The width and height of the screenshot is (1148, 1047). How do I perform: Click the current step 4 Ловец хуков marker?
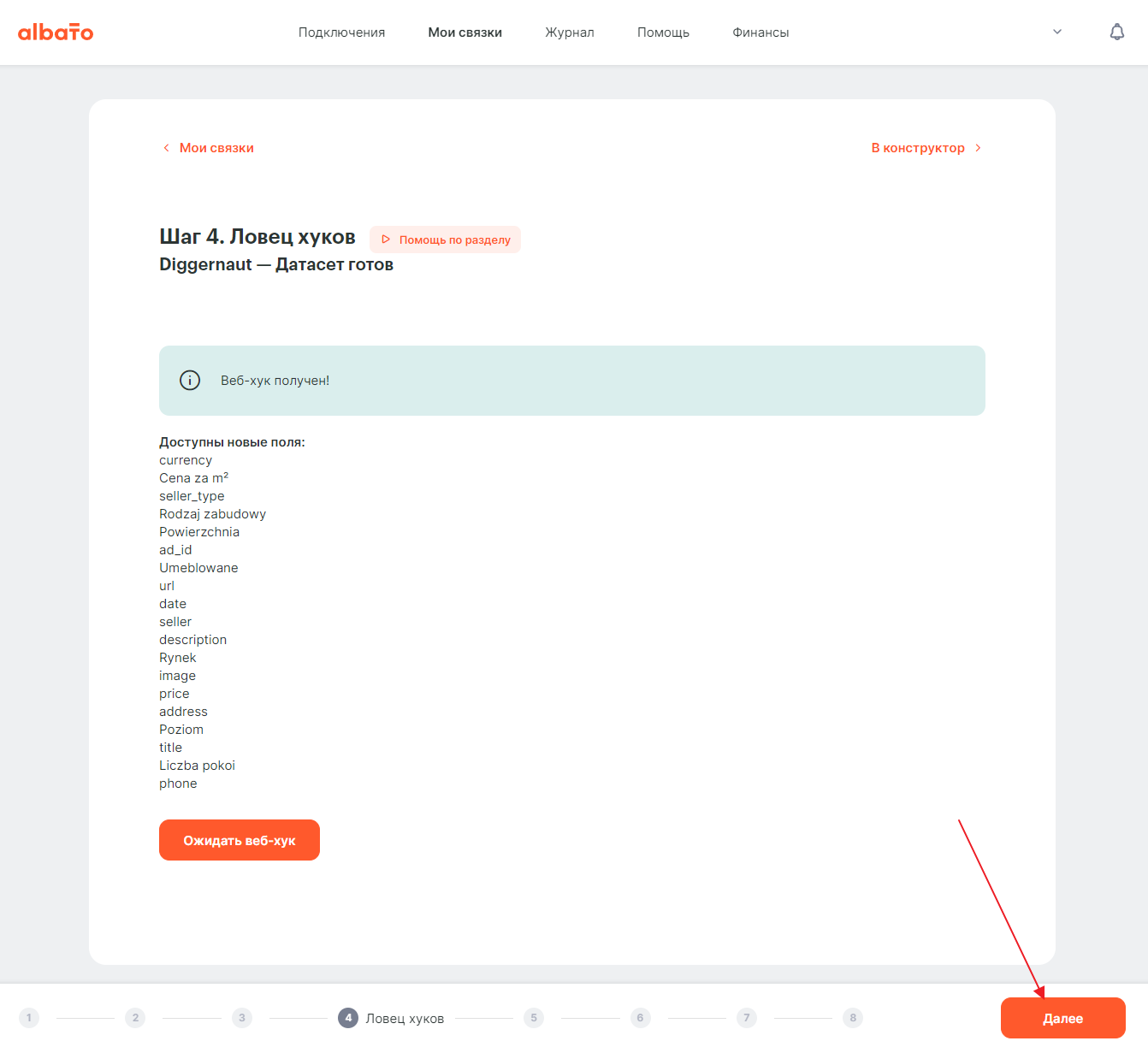pyautogui.click(x=348, y=1018)
